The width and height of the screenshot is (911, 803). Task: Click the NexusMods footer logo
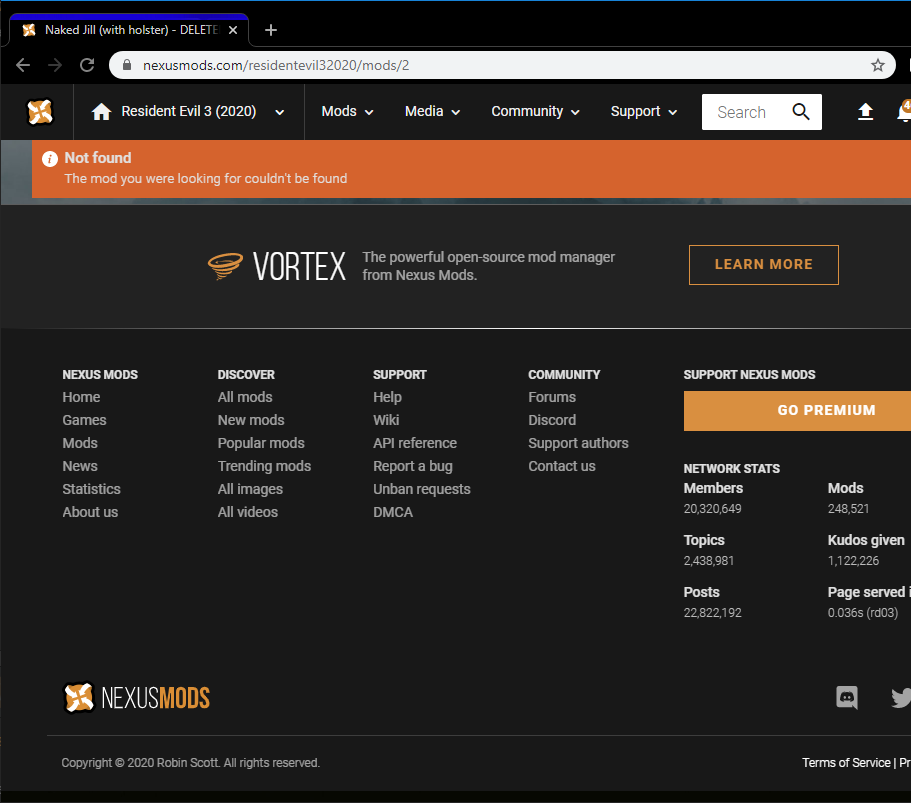tap(137, 697)
